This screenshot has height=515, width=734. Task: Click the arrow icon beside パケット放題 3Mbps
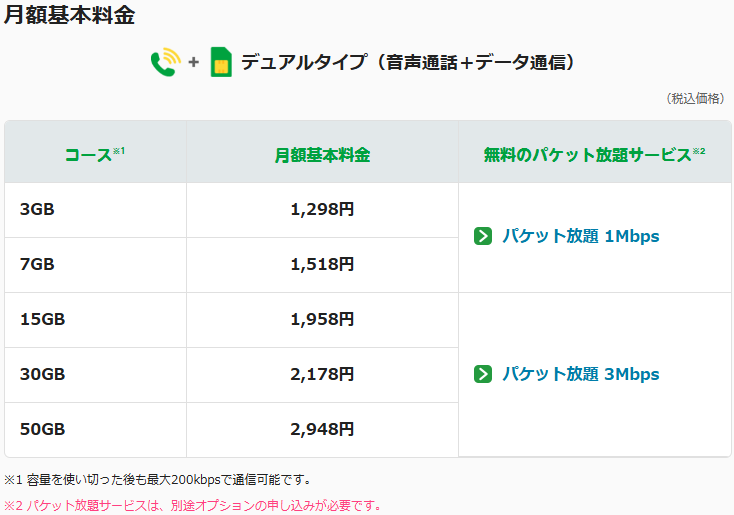(483, 374)
